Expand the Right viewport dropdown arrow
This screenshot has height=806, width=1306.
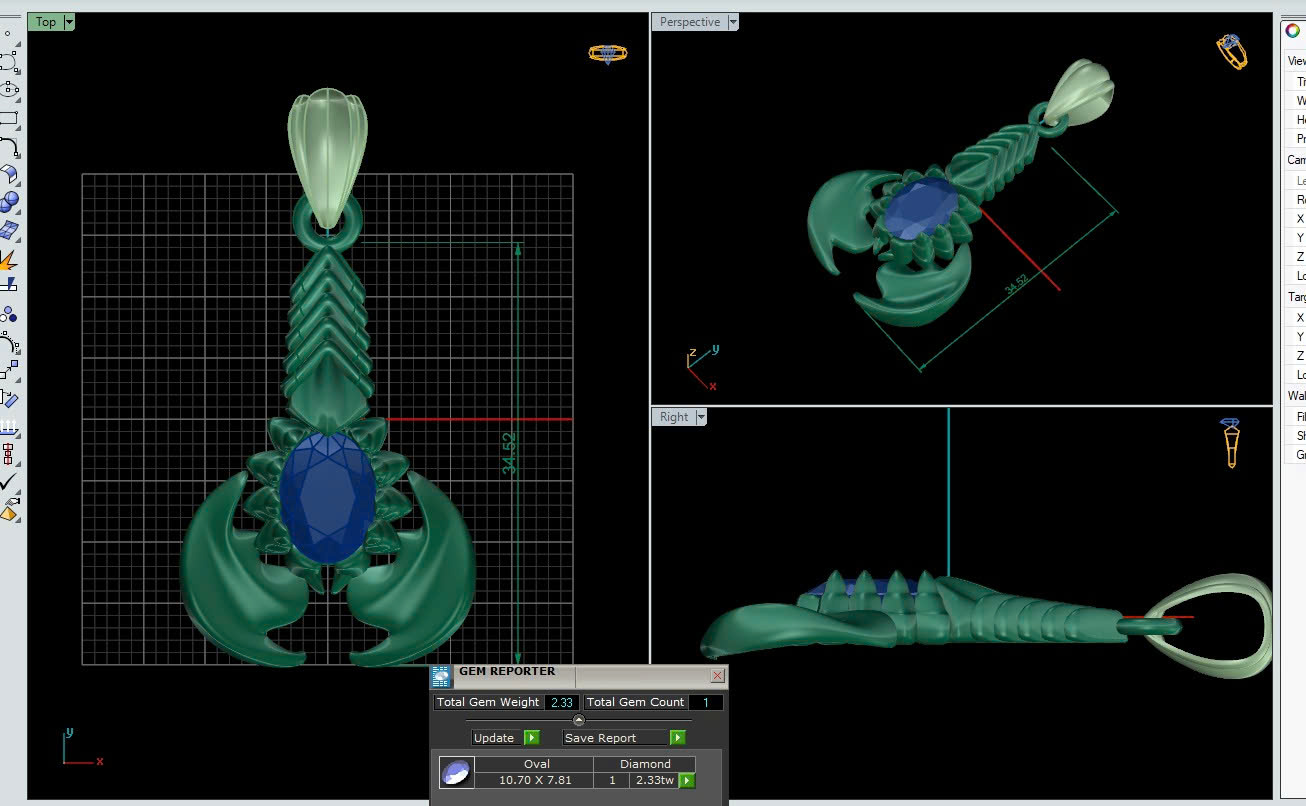point(701,417)
